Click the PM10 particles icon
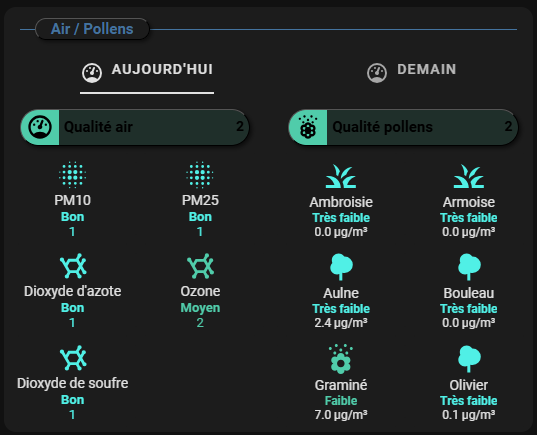 72,175
